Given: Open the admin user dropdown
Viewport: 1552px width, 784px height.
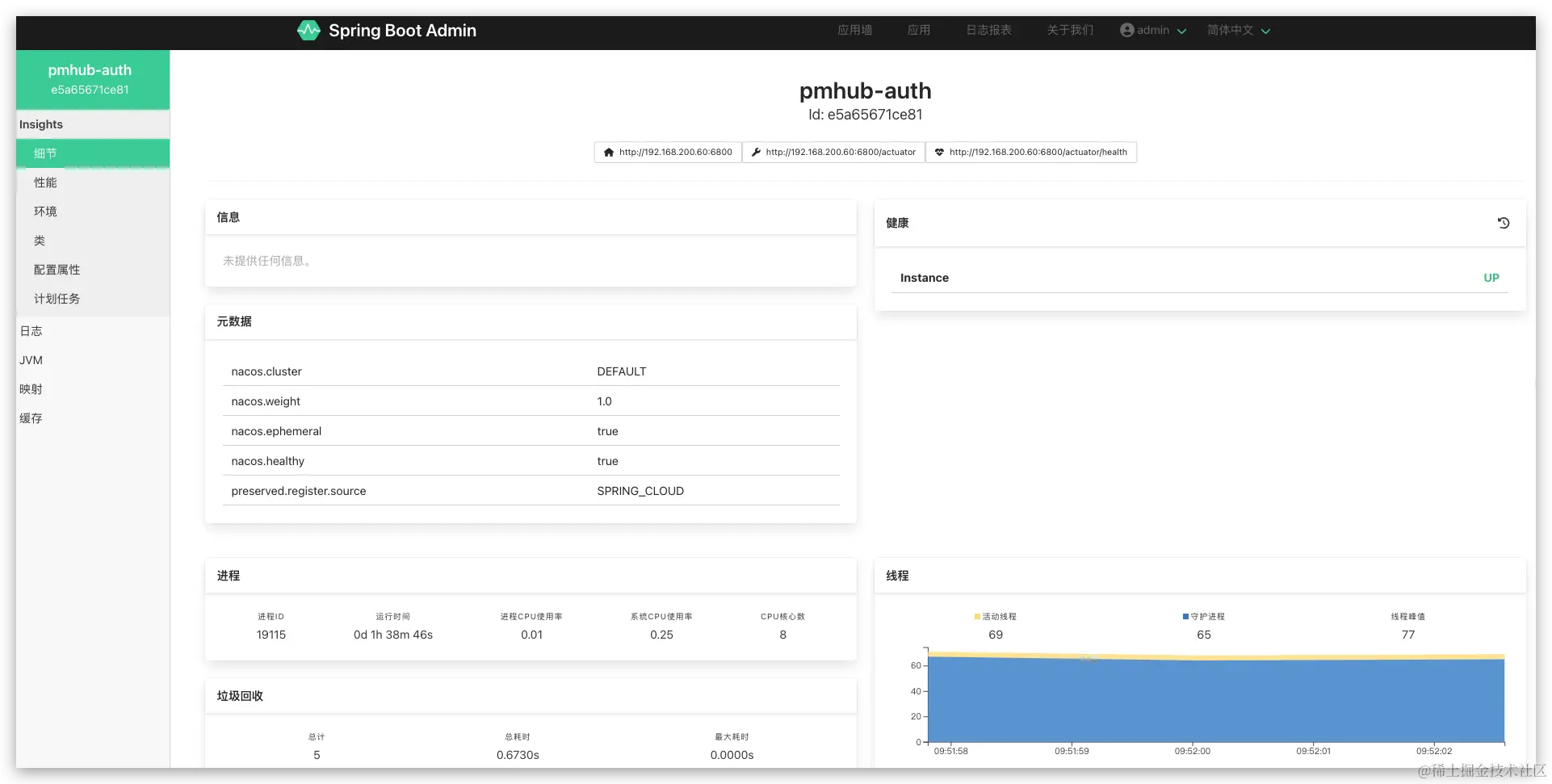Looking at the screenshot, I should point(1153,30).
